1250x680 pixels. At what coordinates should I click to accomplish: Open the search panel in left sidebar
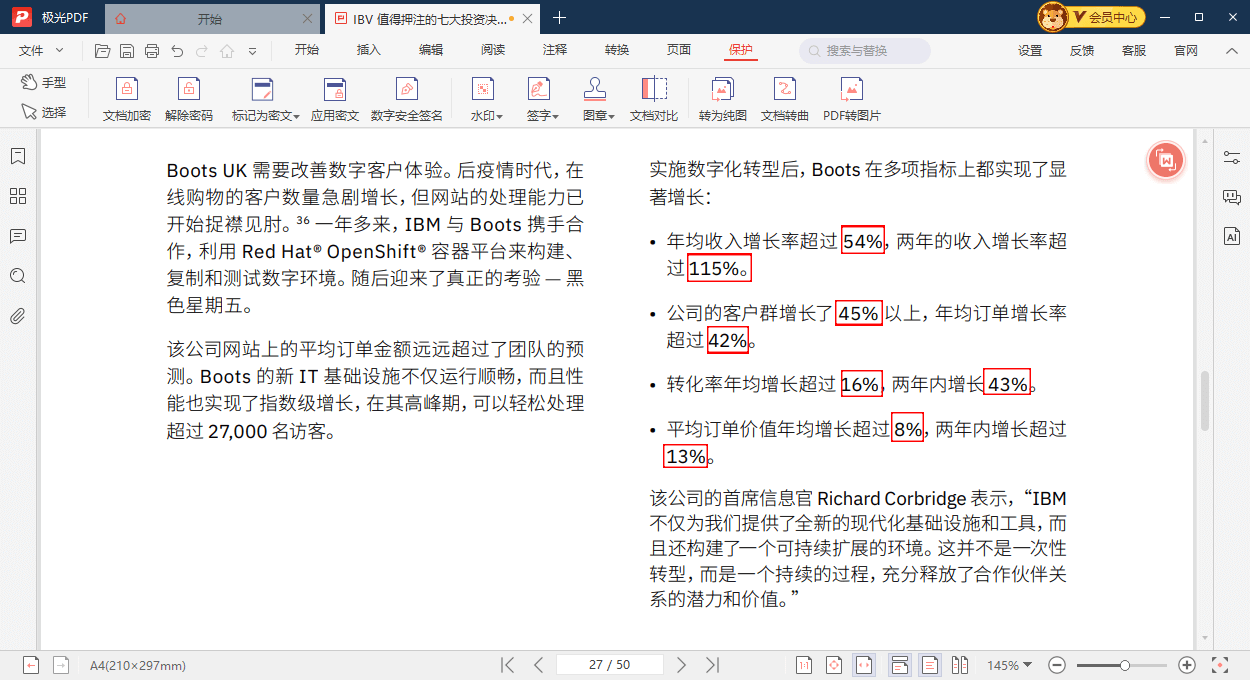(x=18, y=276)
